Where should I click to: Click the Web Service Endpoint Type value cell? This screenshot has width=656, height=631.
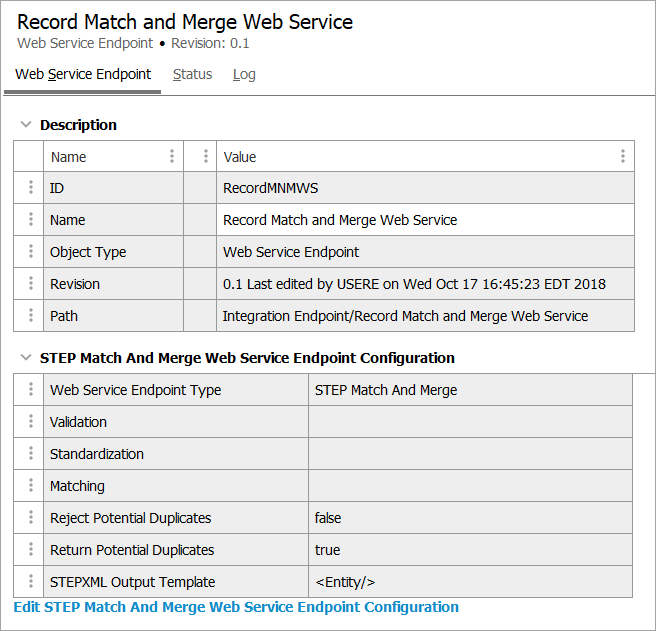[x=470, y=390]
